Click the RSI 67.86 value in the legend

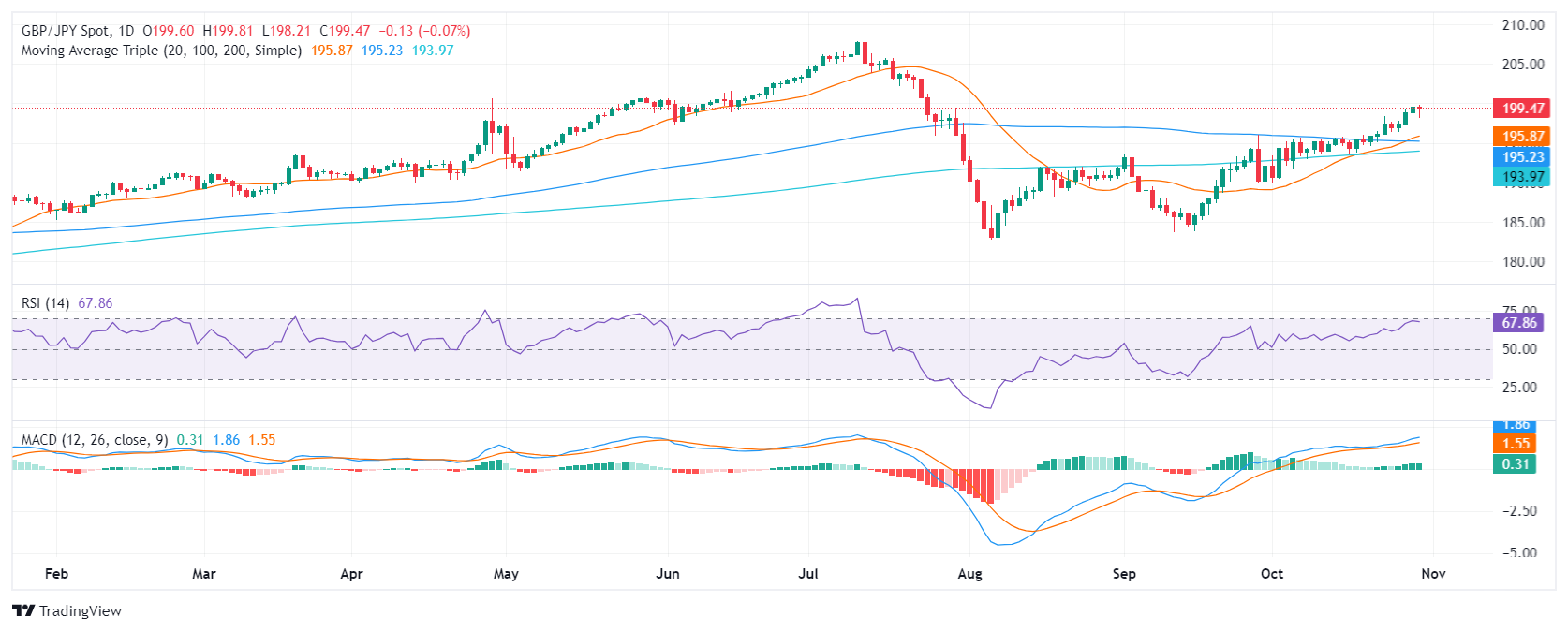[x=96, y=303]
